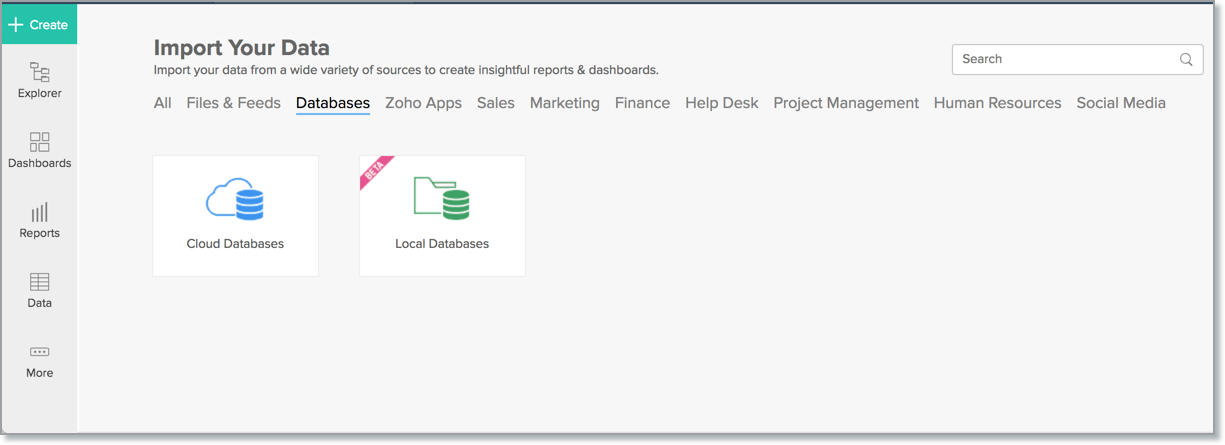1225x445 pixels.
Task: Switch to the All tab
Action: click(162, 103)
